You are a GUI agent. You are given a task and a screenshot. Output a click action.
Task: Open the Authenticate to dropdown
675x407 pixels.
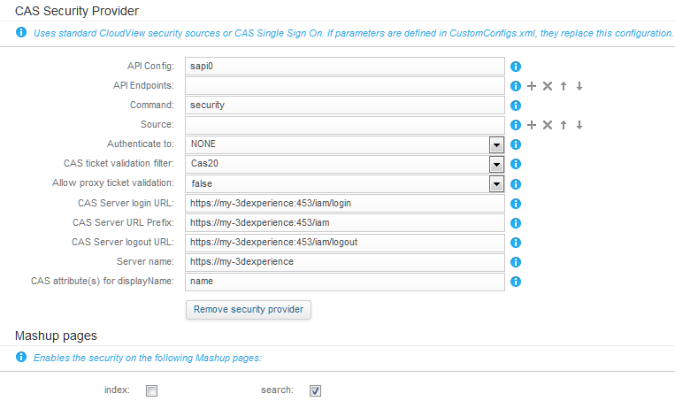pos(496,145)
